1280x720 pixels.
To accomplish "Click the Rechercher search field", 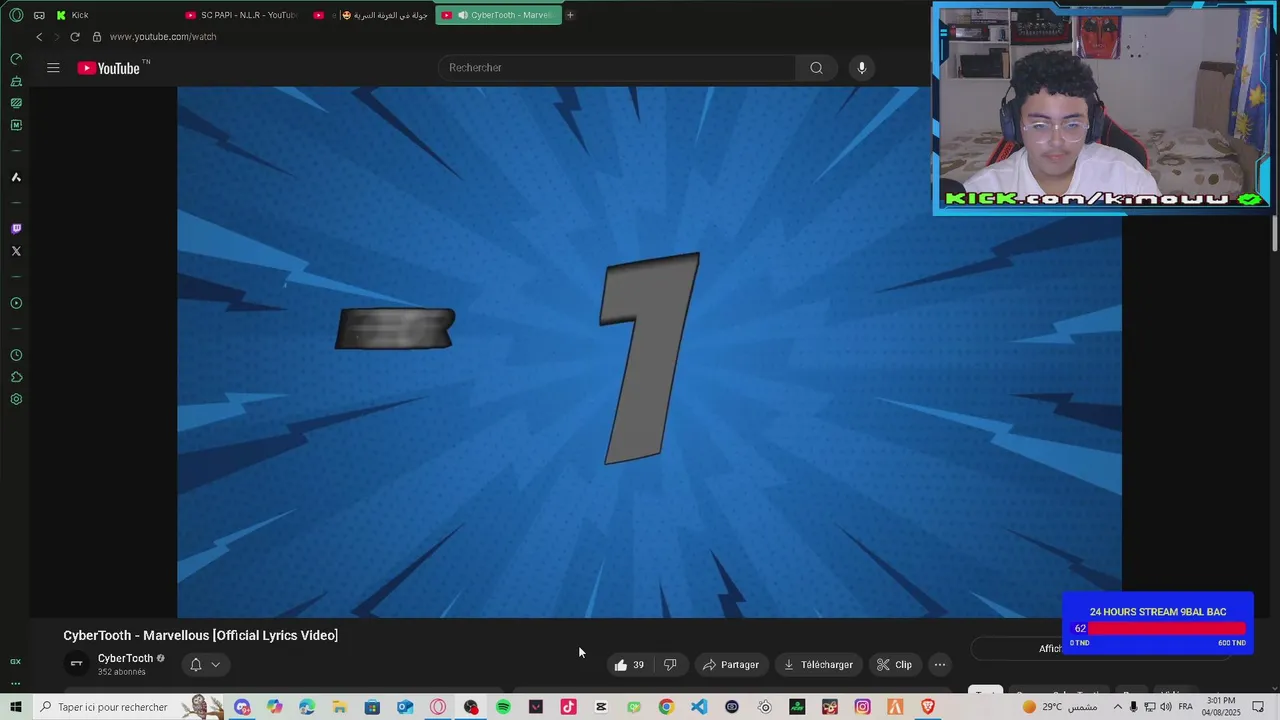I will point(616,68).
